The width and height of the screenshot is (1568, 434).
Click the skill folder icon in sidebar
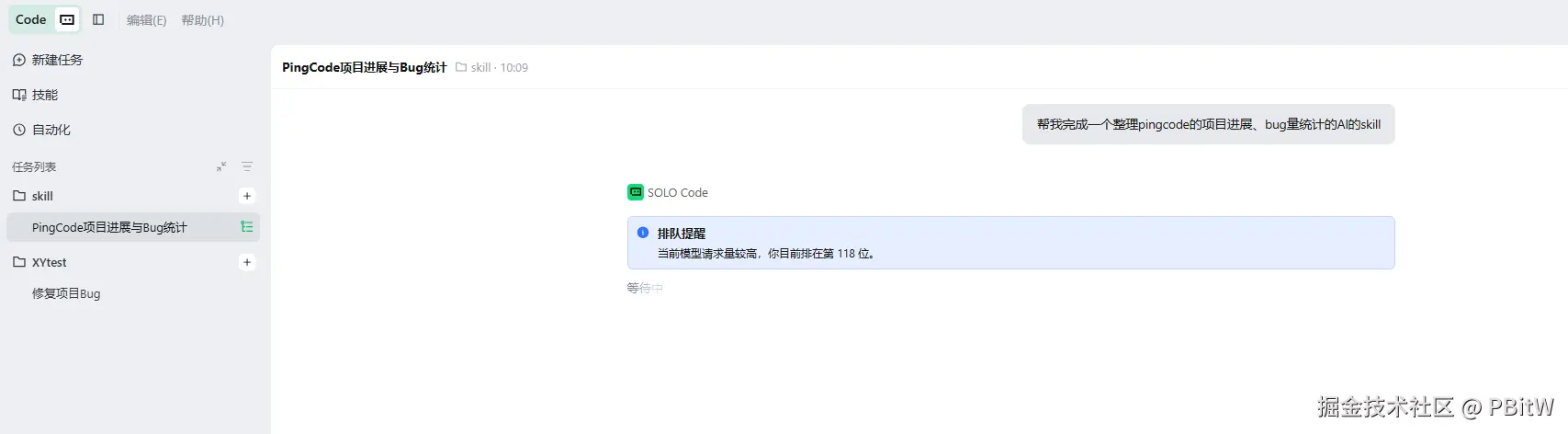tap(19, 196)
